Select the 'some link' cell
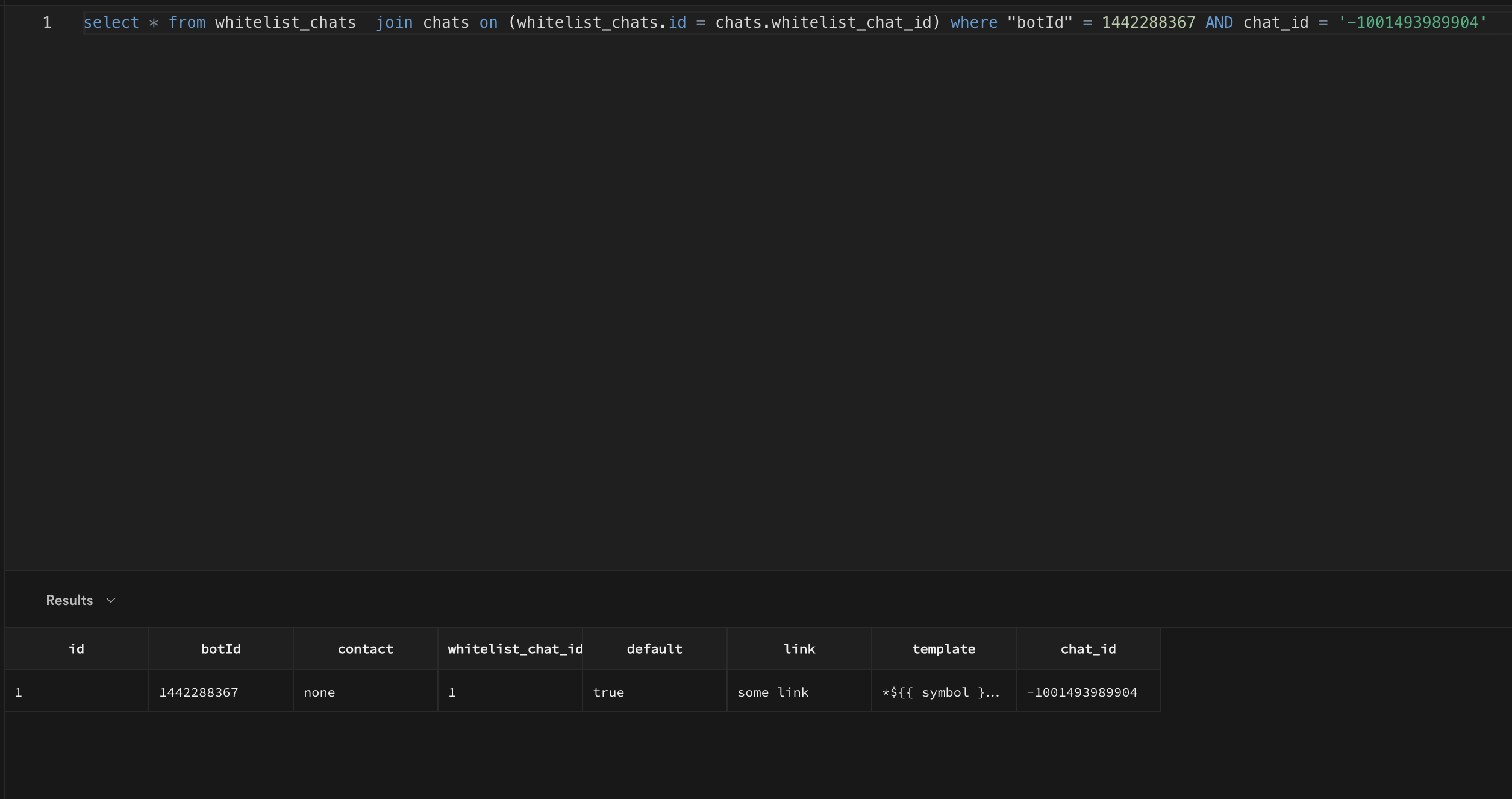Image resolution: width=1512 pixels, height=799 pixels. click(799, 692)
